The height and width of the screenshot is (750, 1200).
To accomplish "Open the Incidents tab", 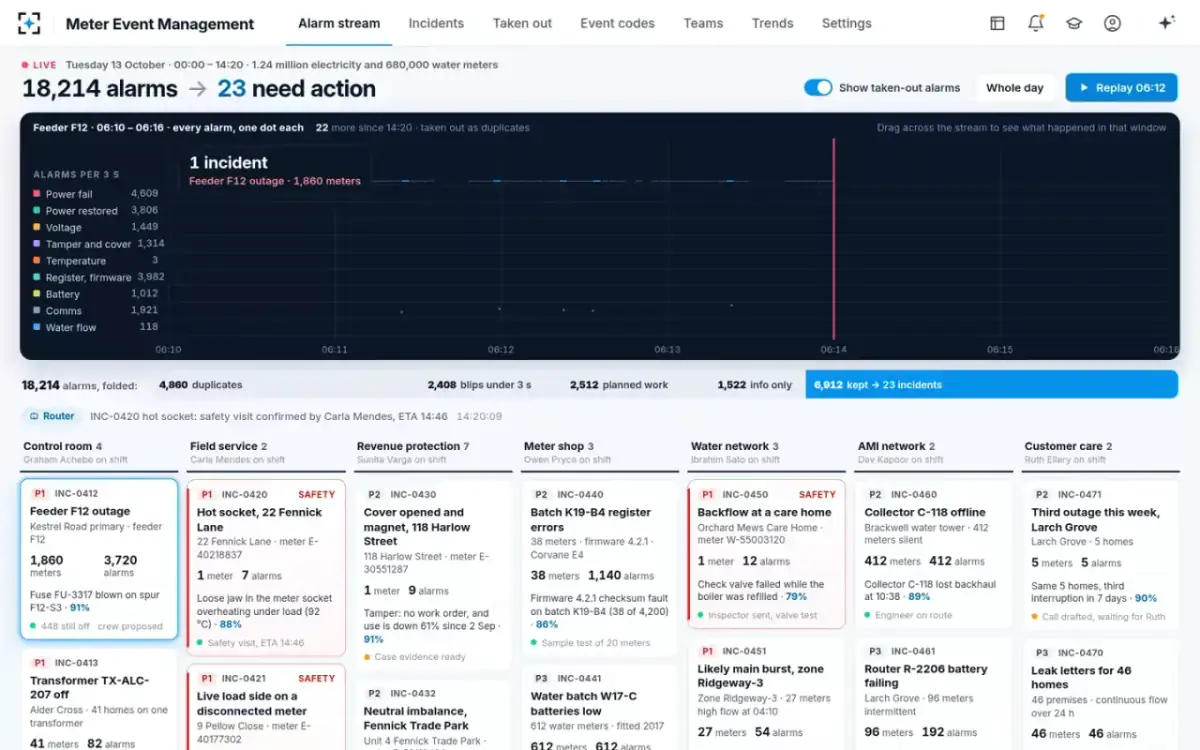I will tap(436, 23).
